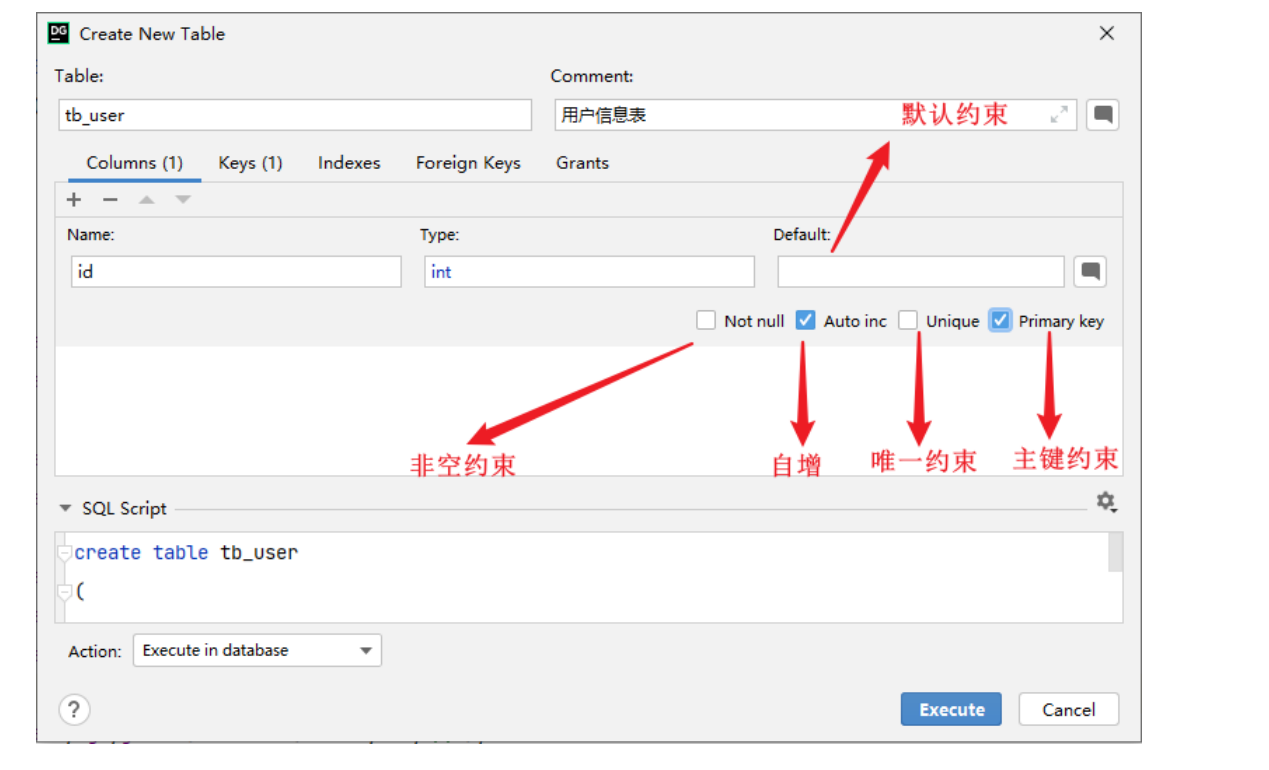Viewport: 1269px width, 770px height.
Task: Fold the create table statement in the SQL script
Action: (65, 553)
